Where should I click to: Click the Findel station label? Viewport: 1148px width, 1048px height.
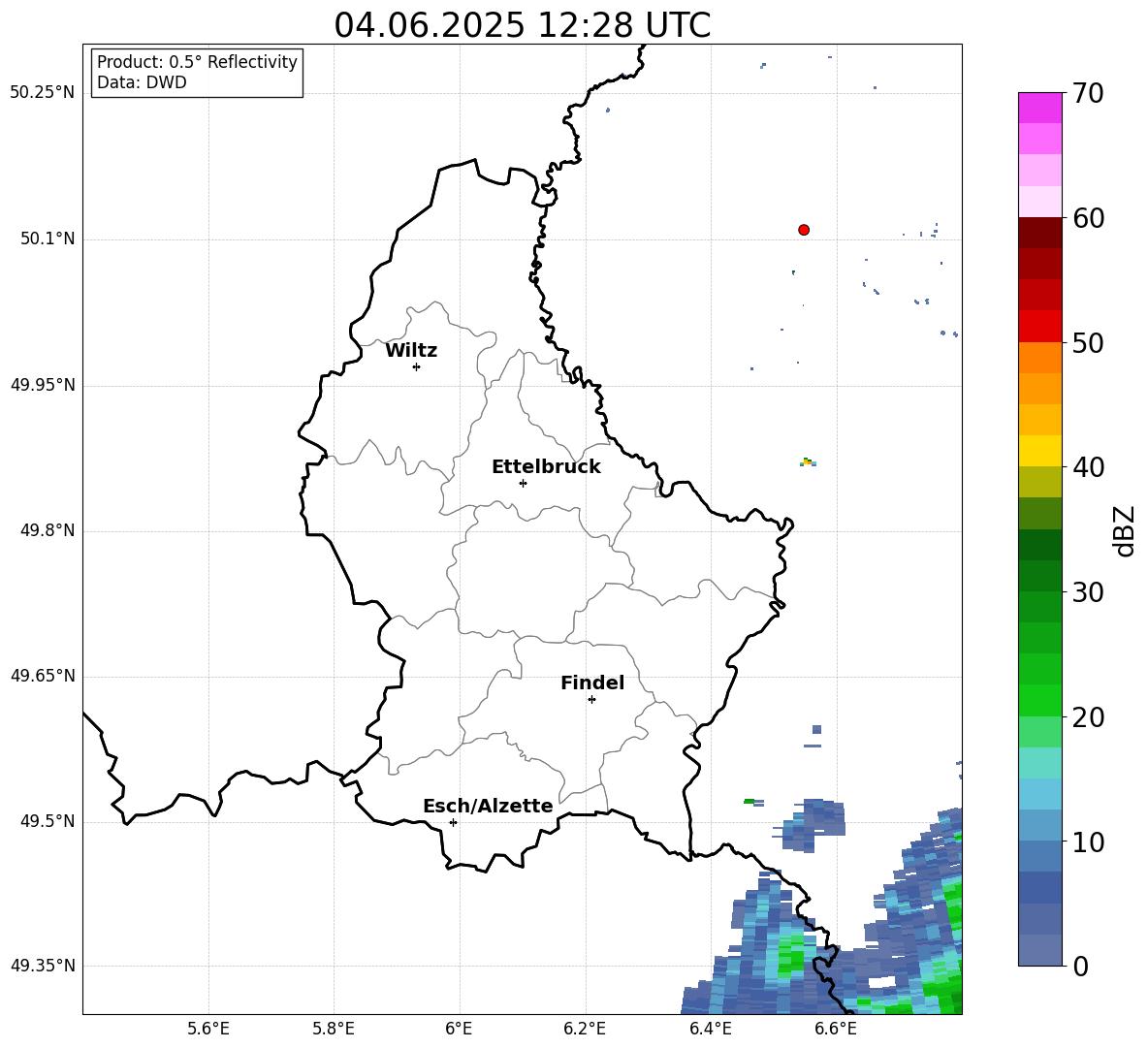(592, 683)
